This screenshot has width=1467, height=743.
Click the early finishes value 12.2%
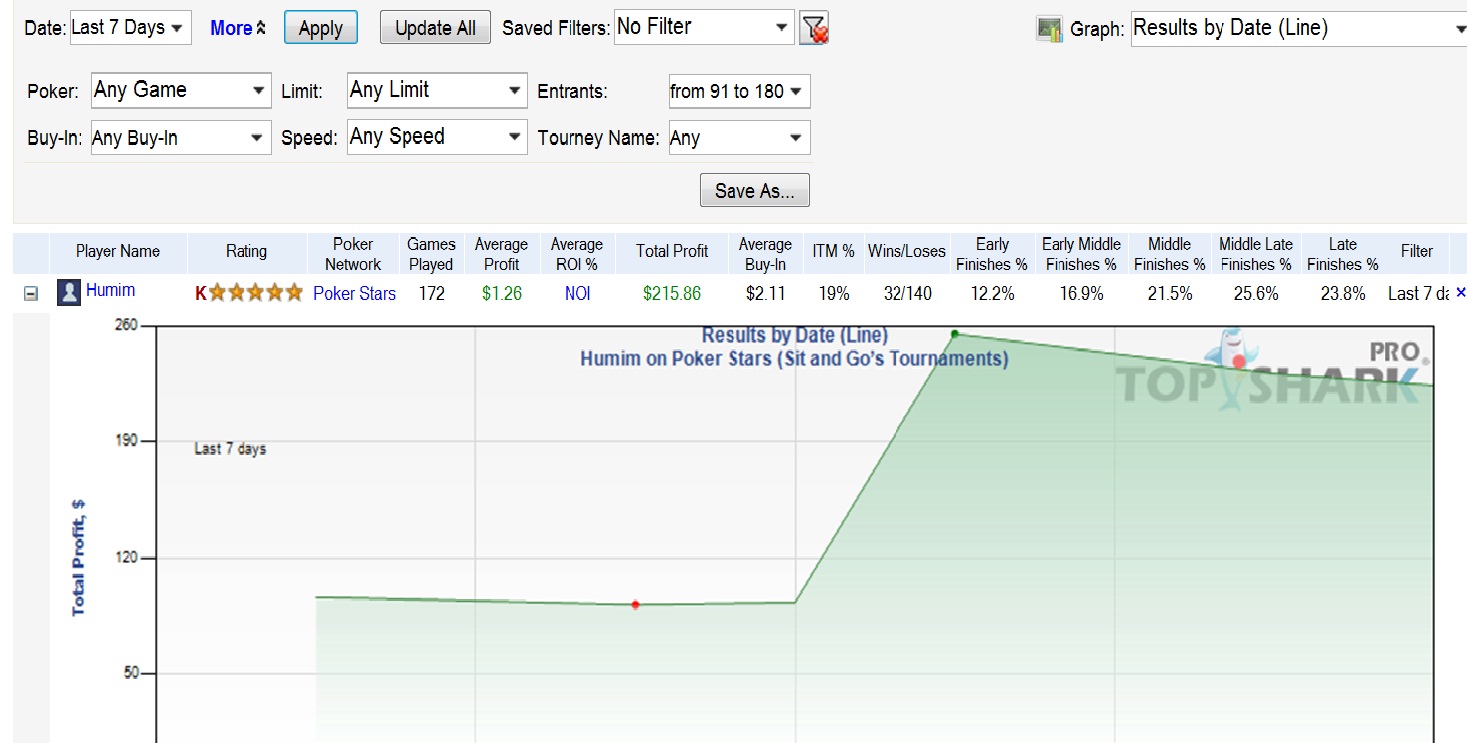992,294
